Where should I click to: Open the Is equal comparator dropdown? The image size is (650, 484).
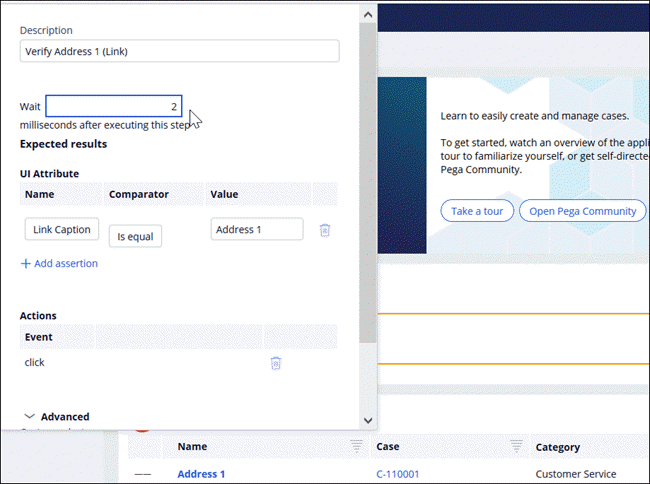click(x=135, y=236)
